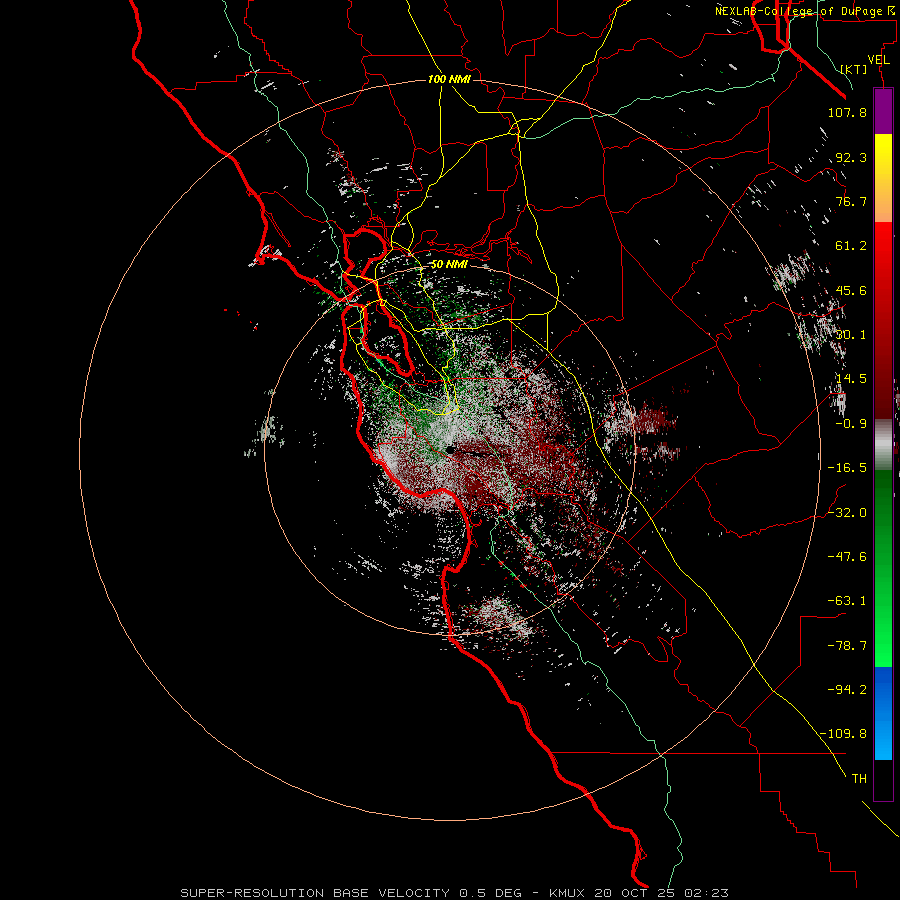Click the [KT] units label
This screenshot has width=900, height=900.
[x=854, y=69]
